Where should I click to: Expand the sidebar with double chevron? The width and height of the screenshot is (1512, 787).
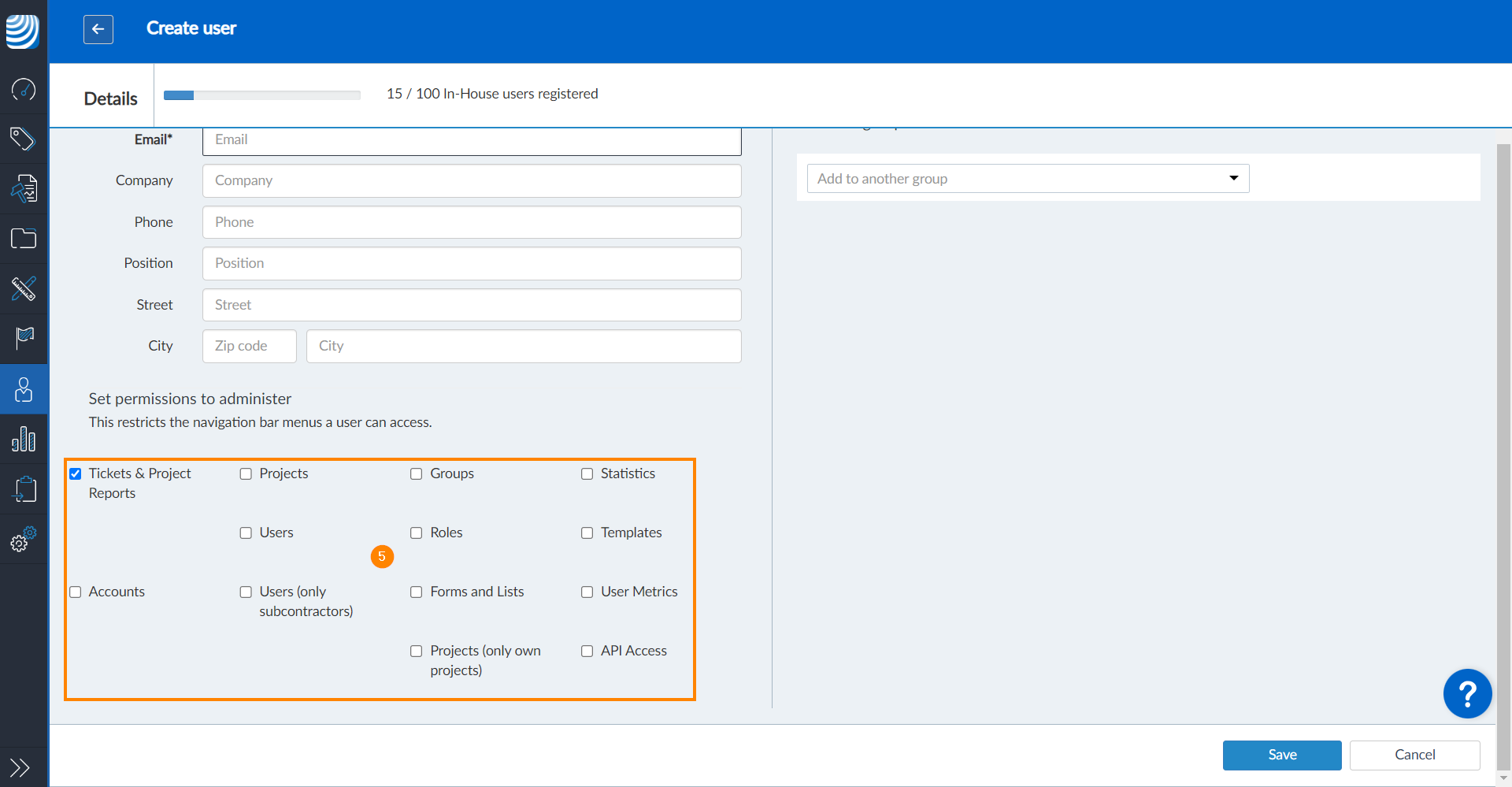tap(20, 767)
